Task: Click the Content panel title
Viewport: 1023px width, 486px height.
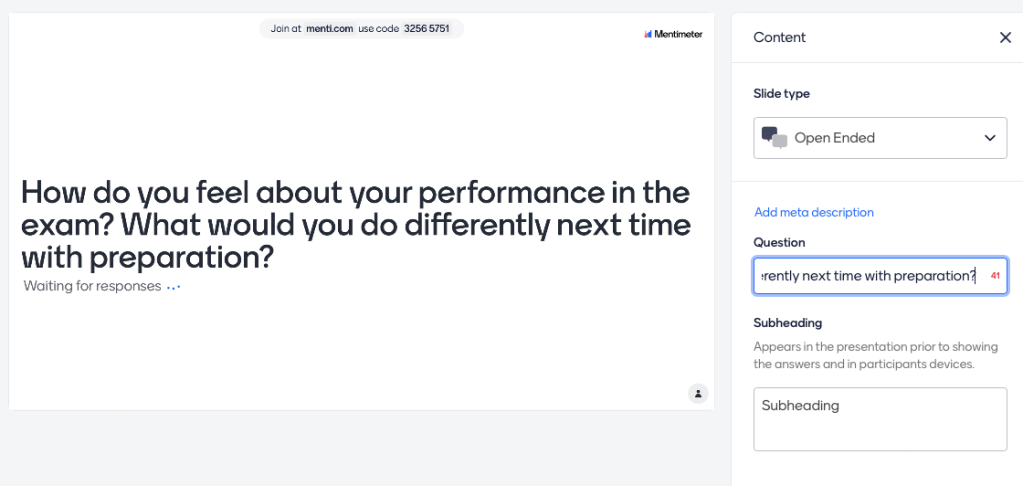Action: click(x=779, y=37)
